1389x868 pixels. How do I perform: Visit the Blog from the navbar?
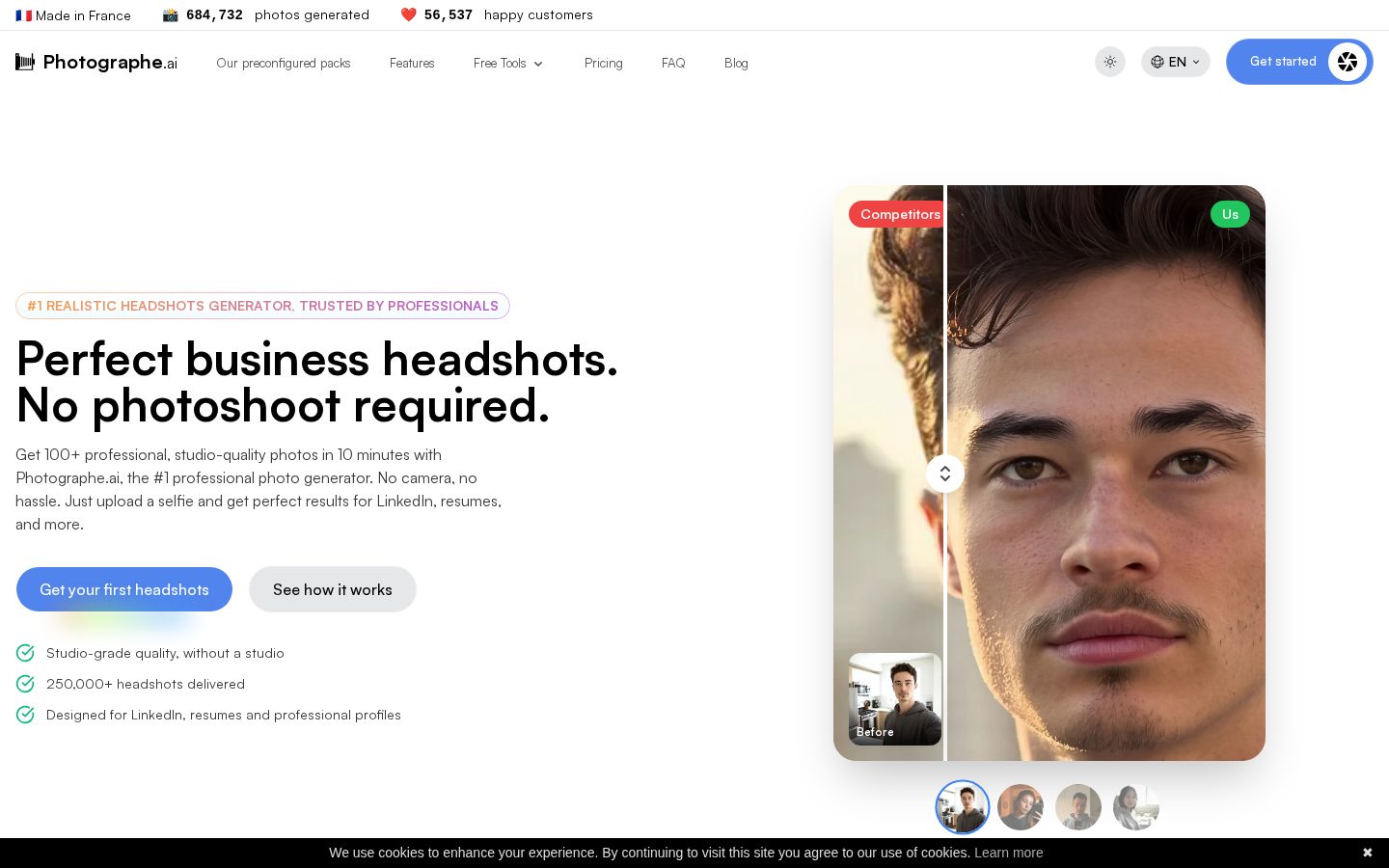[736, 63]
